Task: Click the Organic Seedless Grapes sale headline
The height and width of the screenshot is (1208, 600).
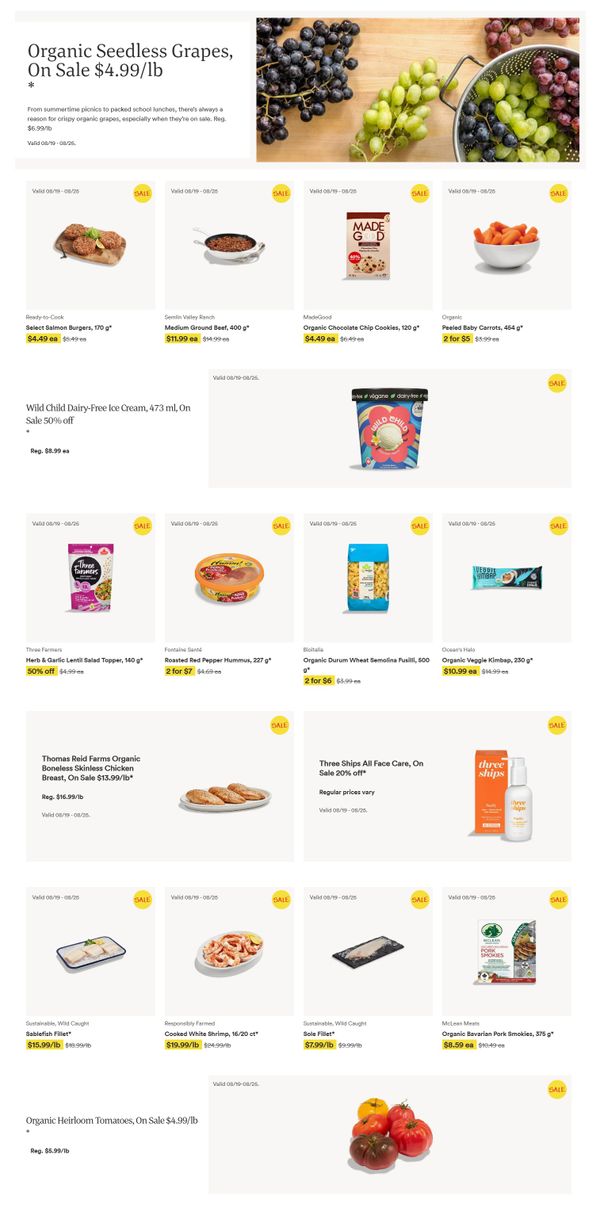Action: [130, 61]
